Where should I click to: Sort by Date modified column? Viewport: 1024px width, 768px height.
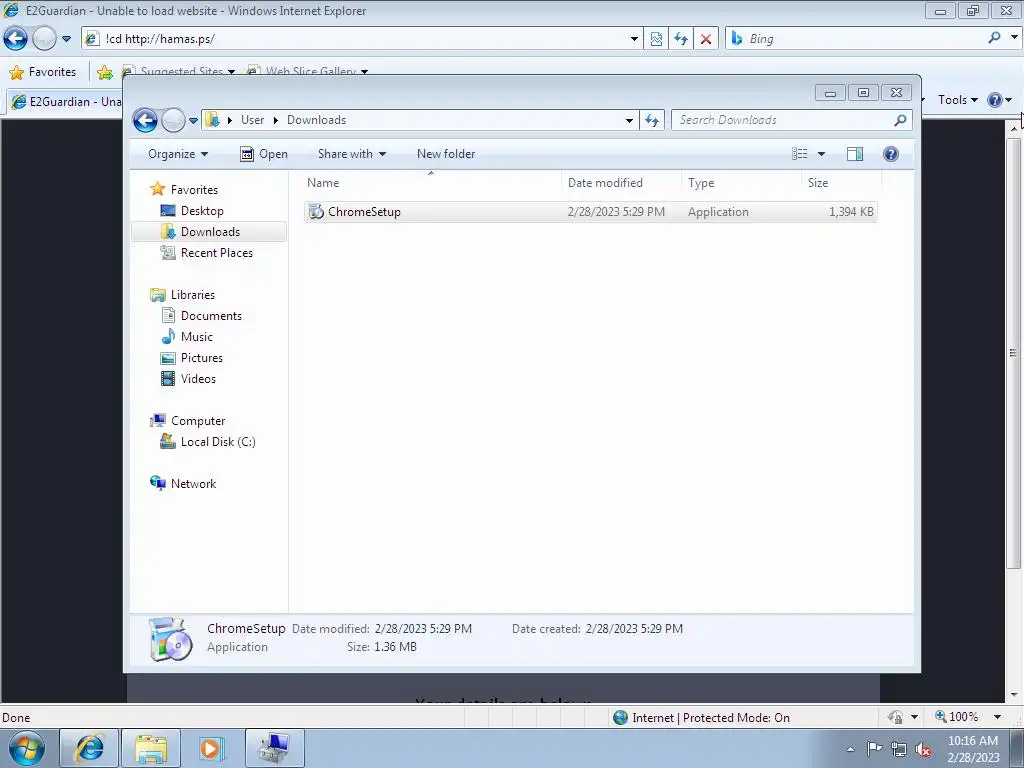[x=621, y=183]
